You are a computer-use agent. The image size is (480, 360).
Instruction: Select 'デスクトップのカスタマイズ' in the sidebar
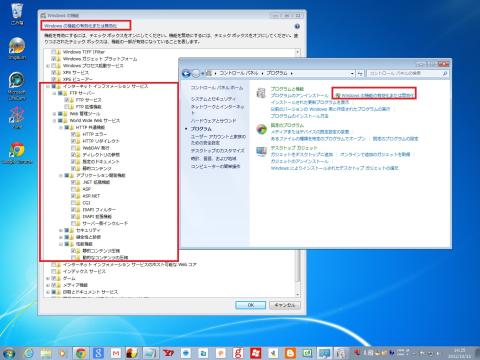tap(217, 151)
